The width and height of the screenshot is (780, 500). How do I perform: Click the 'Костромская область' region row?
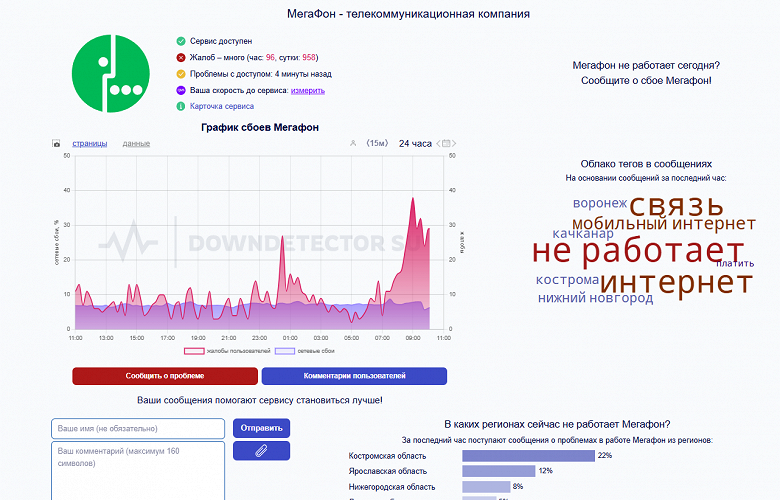point(388,456)
